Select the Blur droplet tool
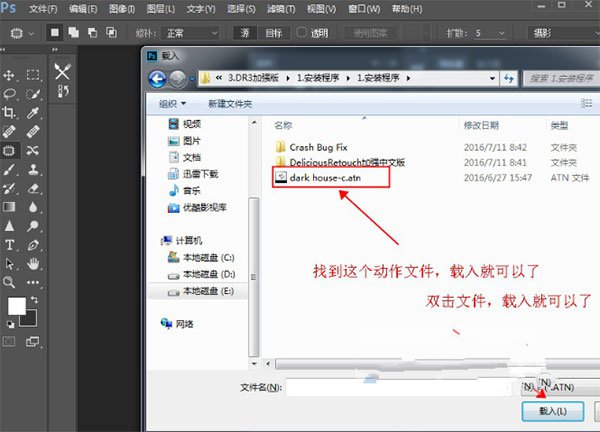Image resolution: width=600 pixels, height=432 pixels. 33,207
